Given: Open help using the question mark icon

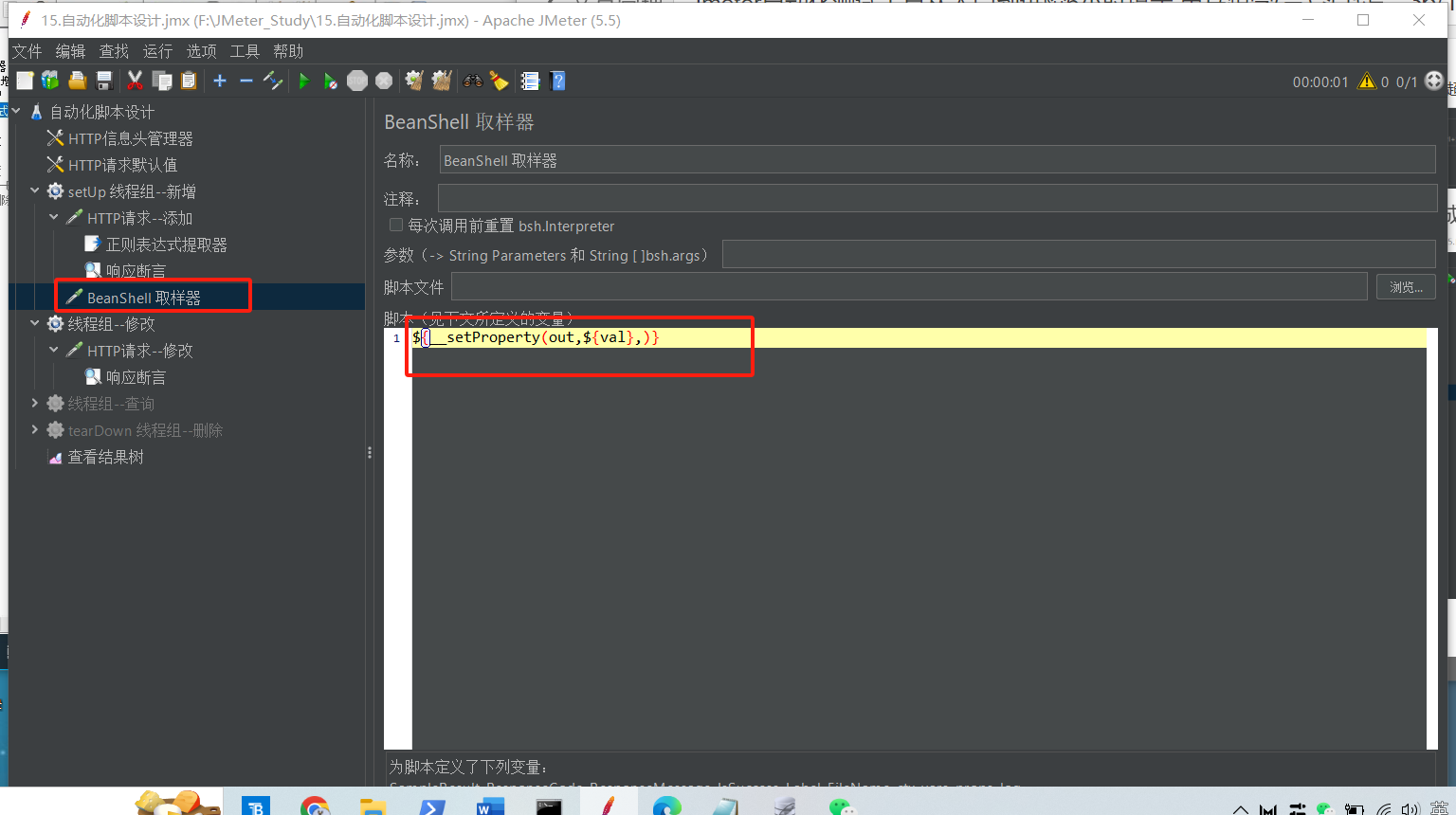Looking at the screenshot, I should (x=557, y=81).
